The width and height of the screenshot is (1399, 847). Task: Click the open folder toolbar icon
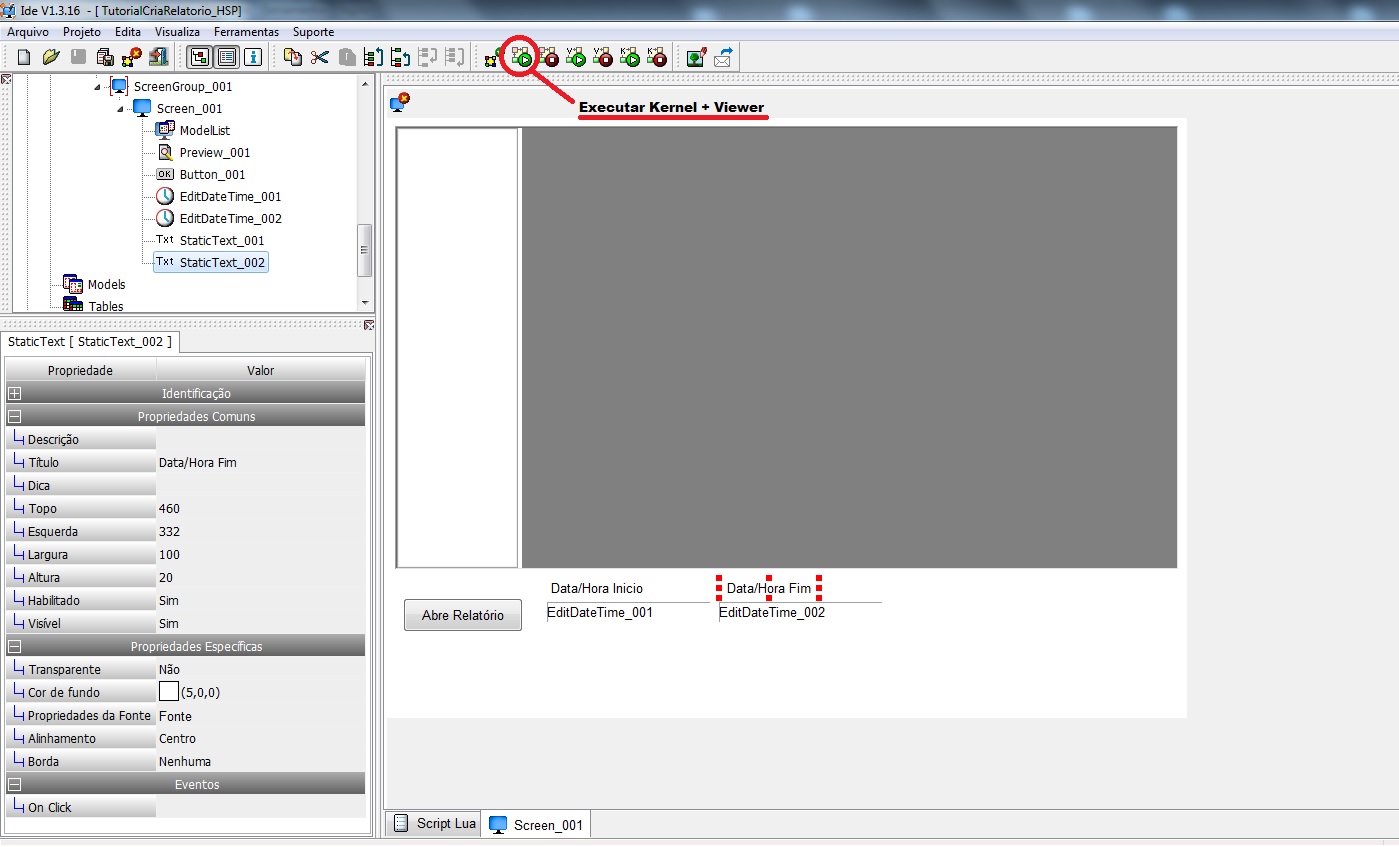[51, 57]
